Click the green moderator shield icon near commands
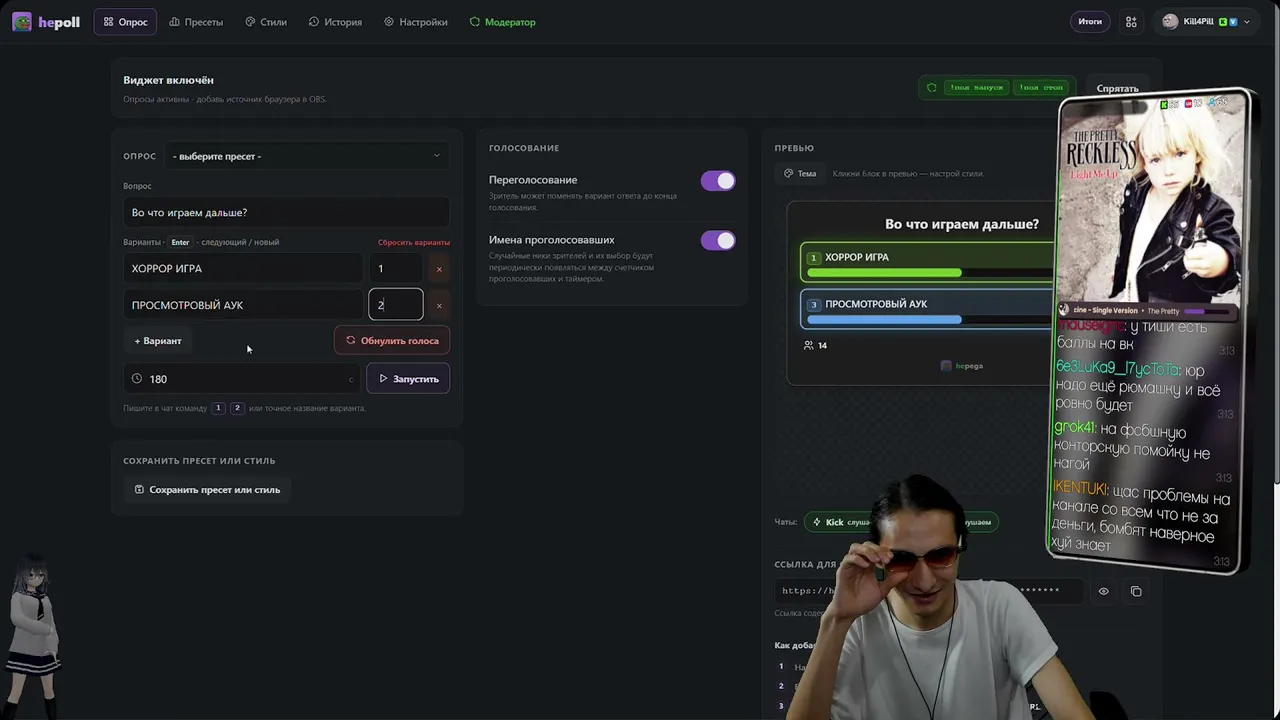1280x720 pixels. pos(931,88)
